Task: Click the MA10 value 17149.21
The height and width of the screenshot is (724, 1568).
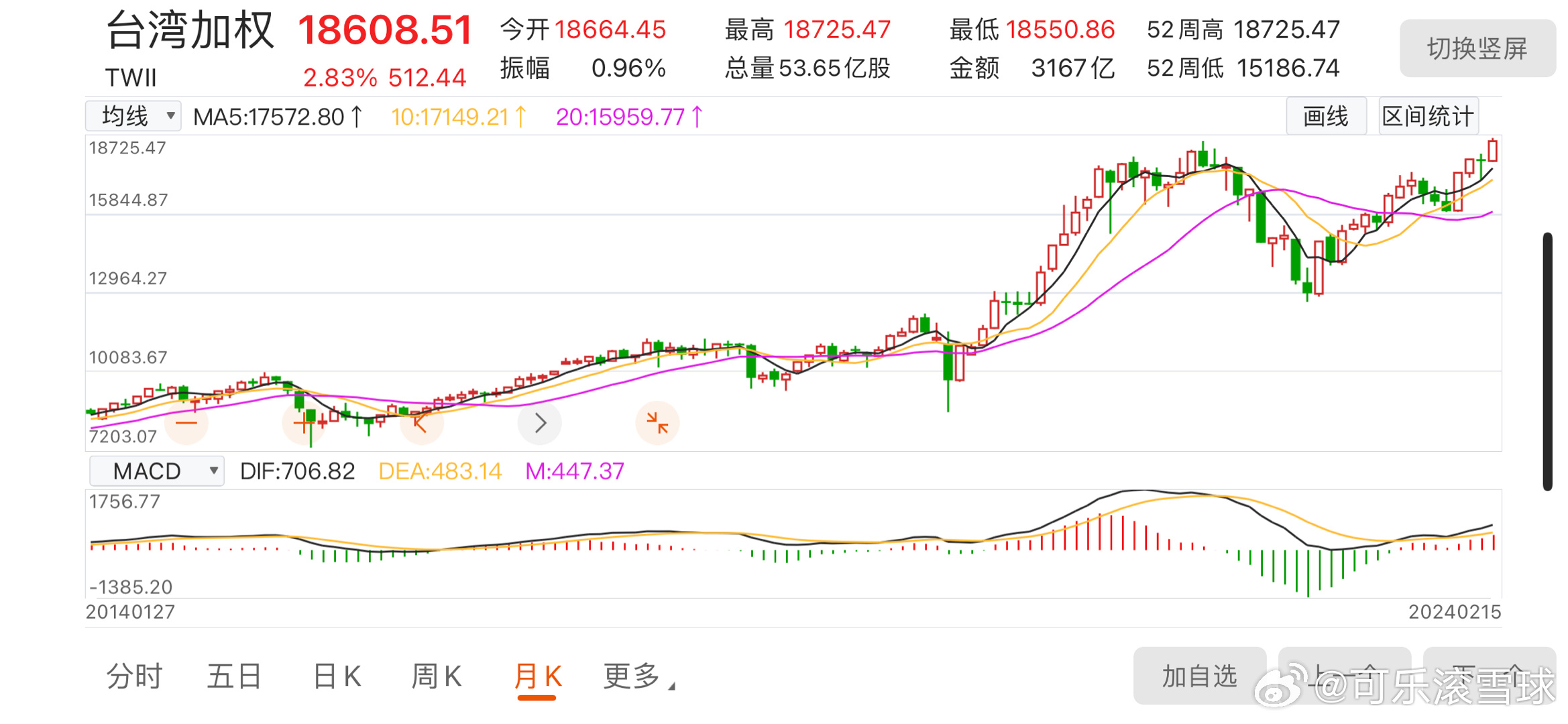Action: [x=459, y=117]
